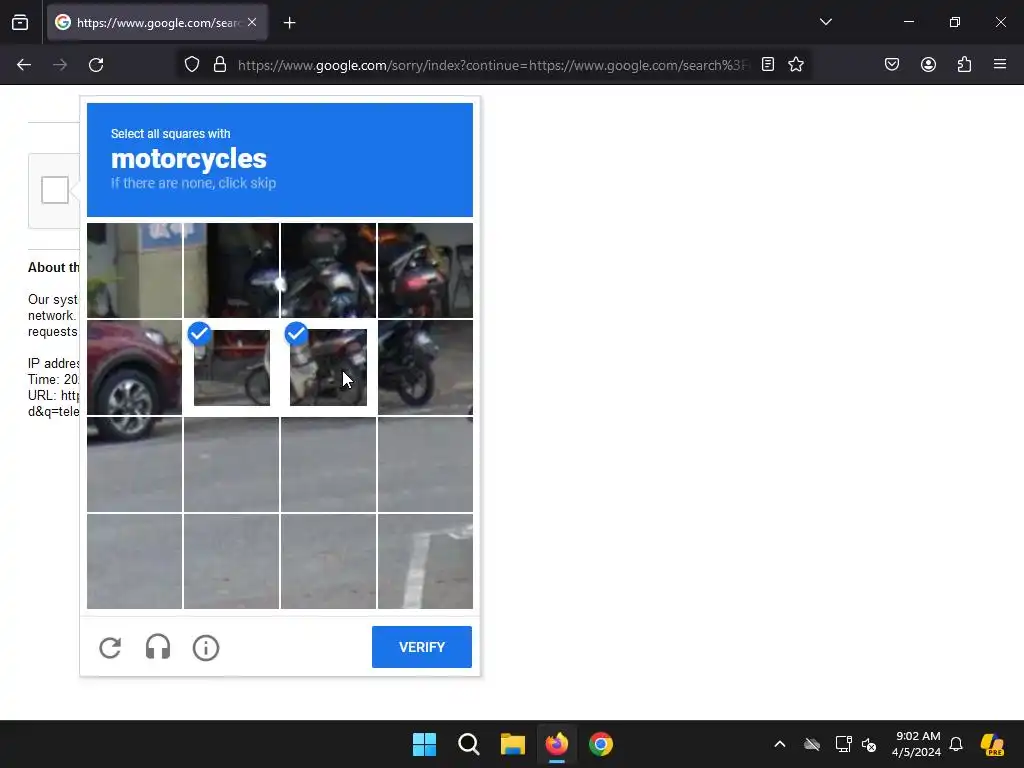Save page to Pocket
The image size is (1024, 768).
892,65
